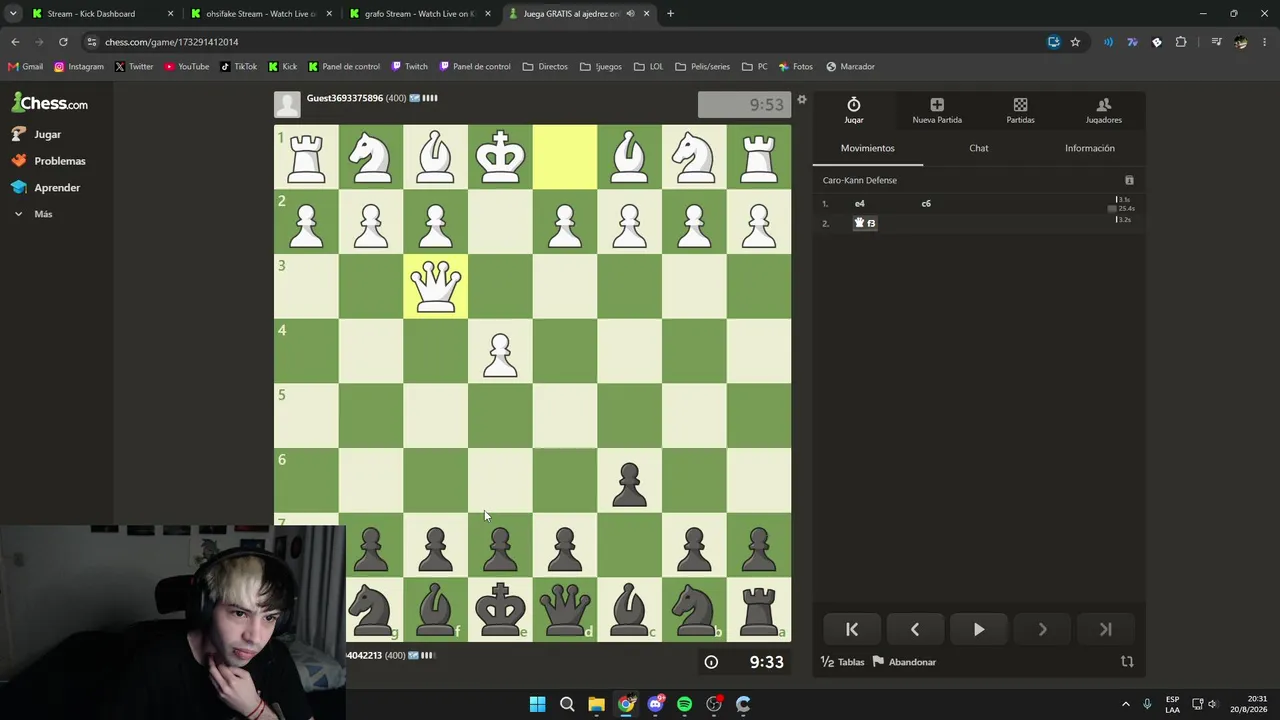This screenshot has height=720, width=1280.
Task: Open Spotify from taskbar
Action: click(x=684, y=704)
